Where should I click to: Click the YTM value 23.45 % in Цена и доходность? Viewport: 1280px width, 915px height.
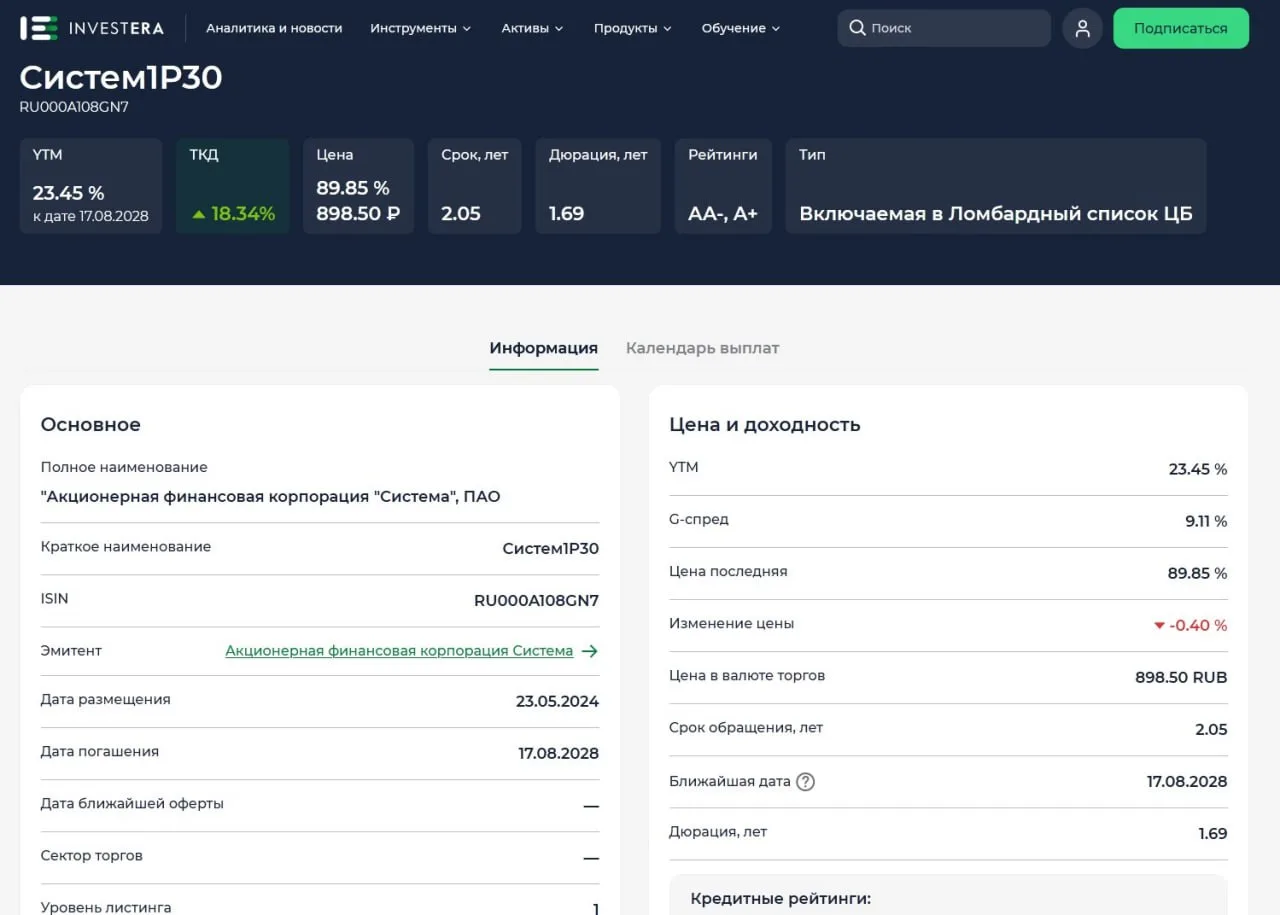[x=1198, y=470]
